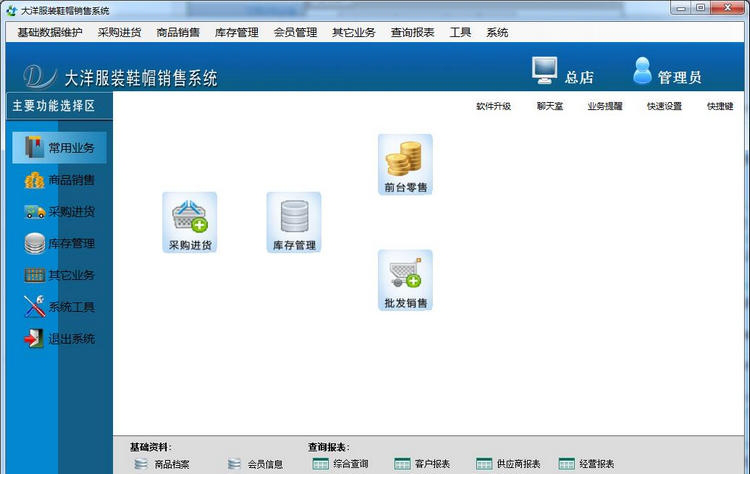
Task: Click 退出系统 exit item in sidebar
Action: pyautogui.click(x=59, y=339)
